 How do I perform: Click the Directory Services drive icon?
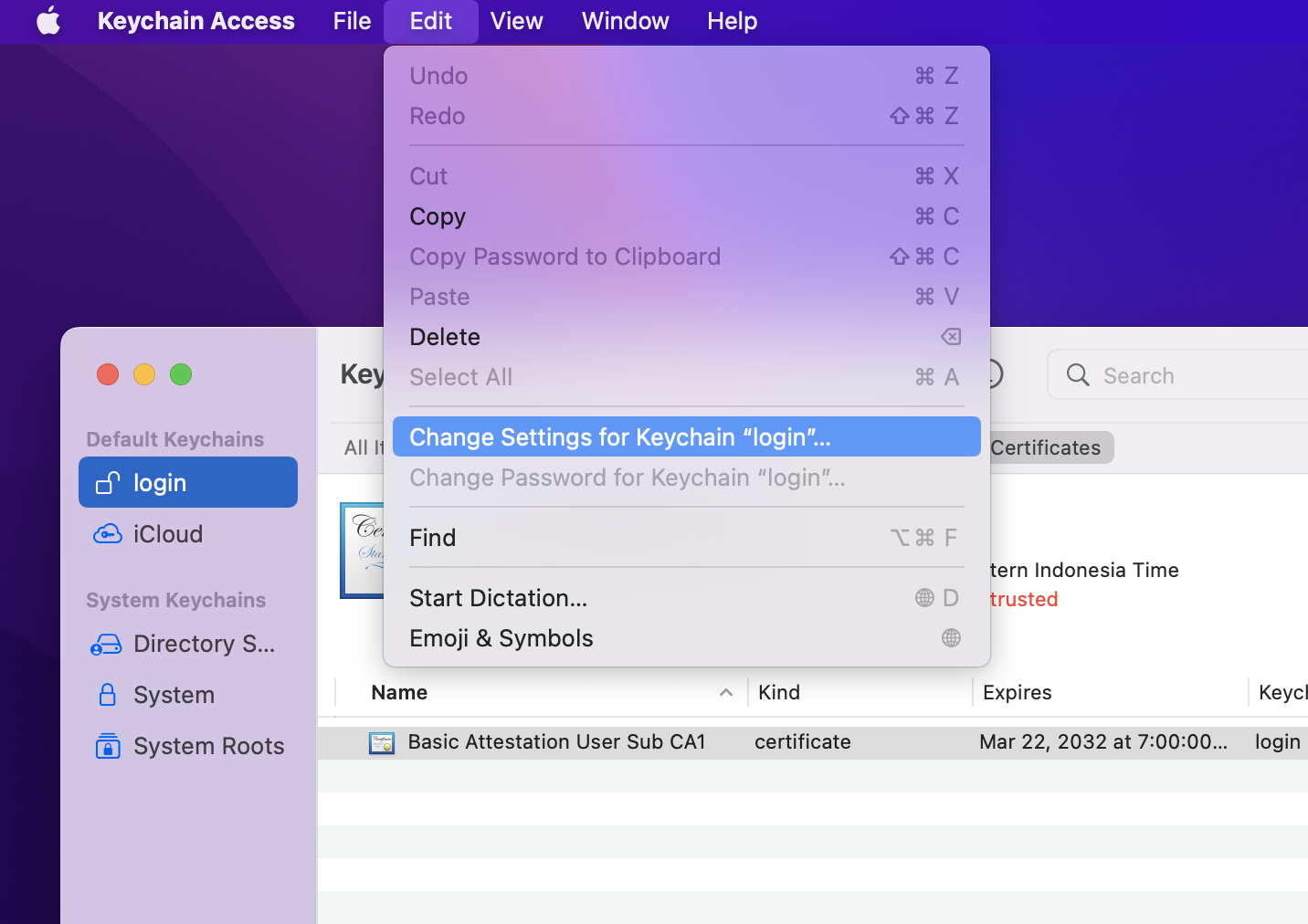[x=107, y=645]
